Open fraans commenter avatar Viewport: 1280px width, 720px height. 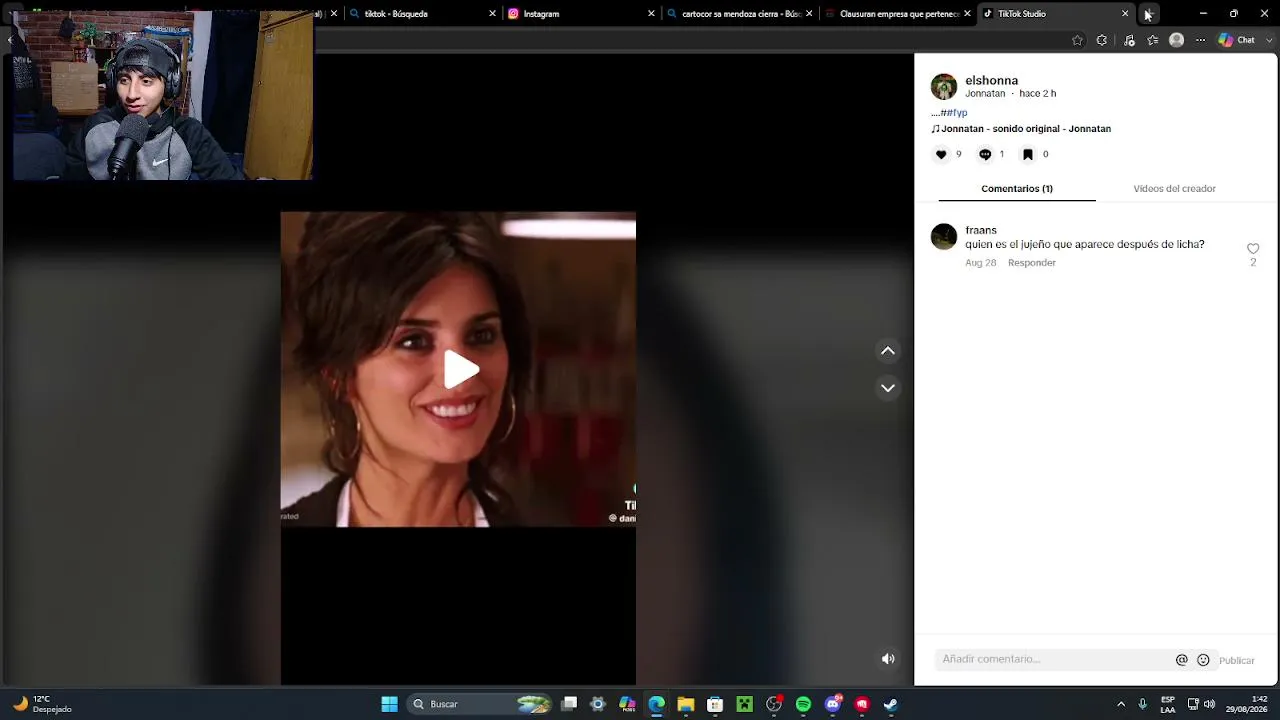[x=944, y=236]
